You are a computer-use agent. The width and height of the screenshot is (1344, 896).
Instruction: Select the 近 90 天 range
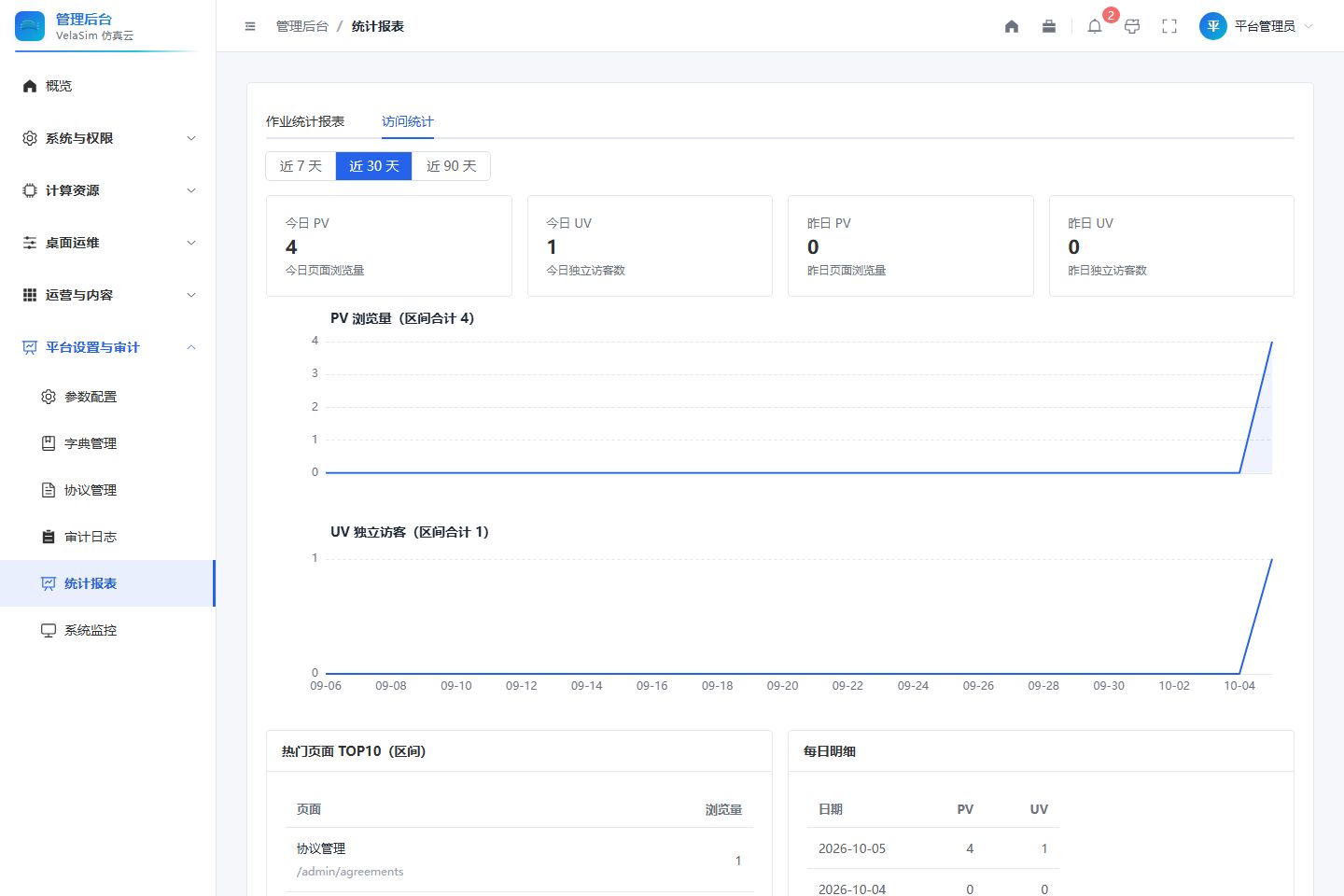coord(452,166)
